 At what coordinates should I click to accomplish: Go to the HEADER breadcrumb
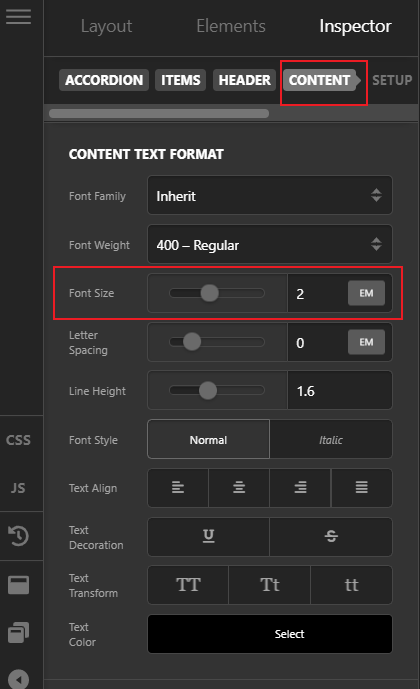click(x=244, y=80)
